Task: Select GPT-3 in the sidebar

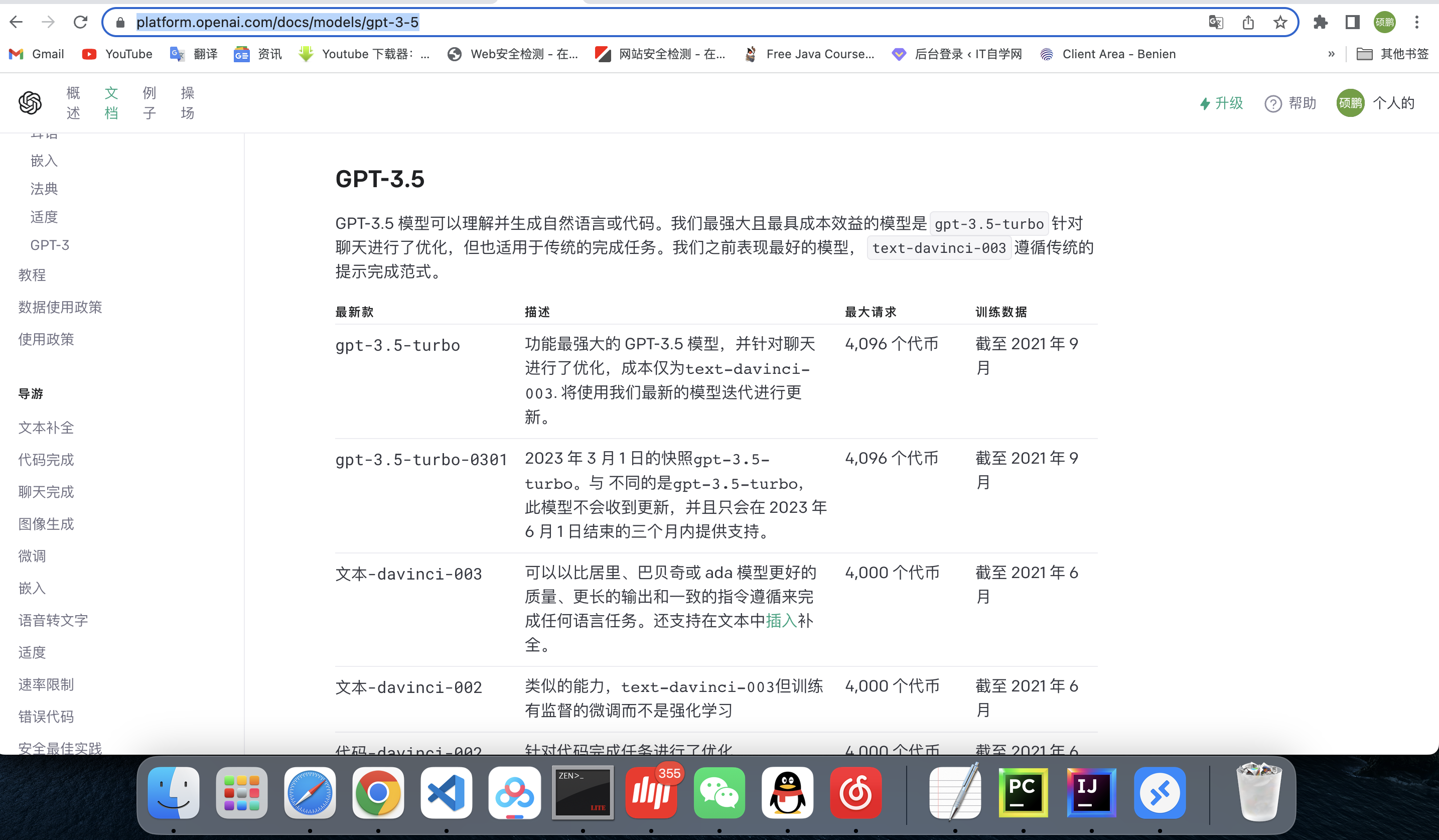Action: (x=50, y=245)
